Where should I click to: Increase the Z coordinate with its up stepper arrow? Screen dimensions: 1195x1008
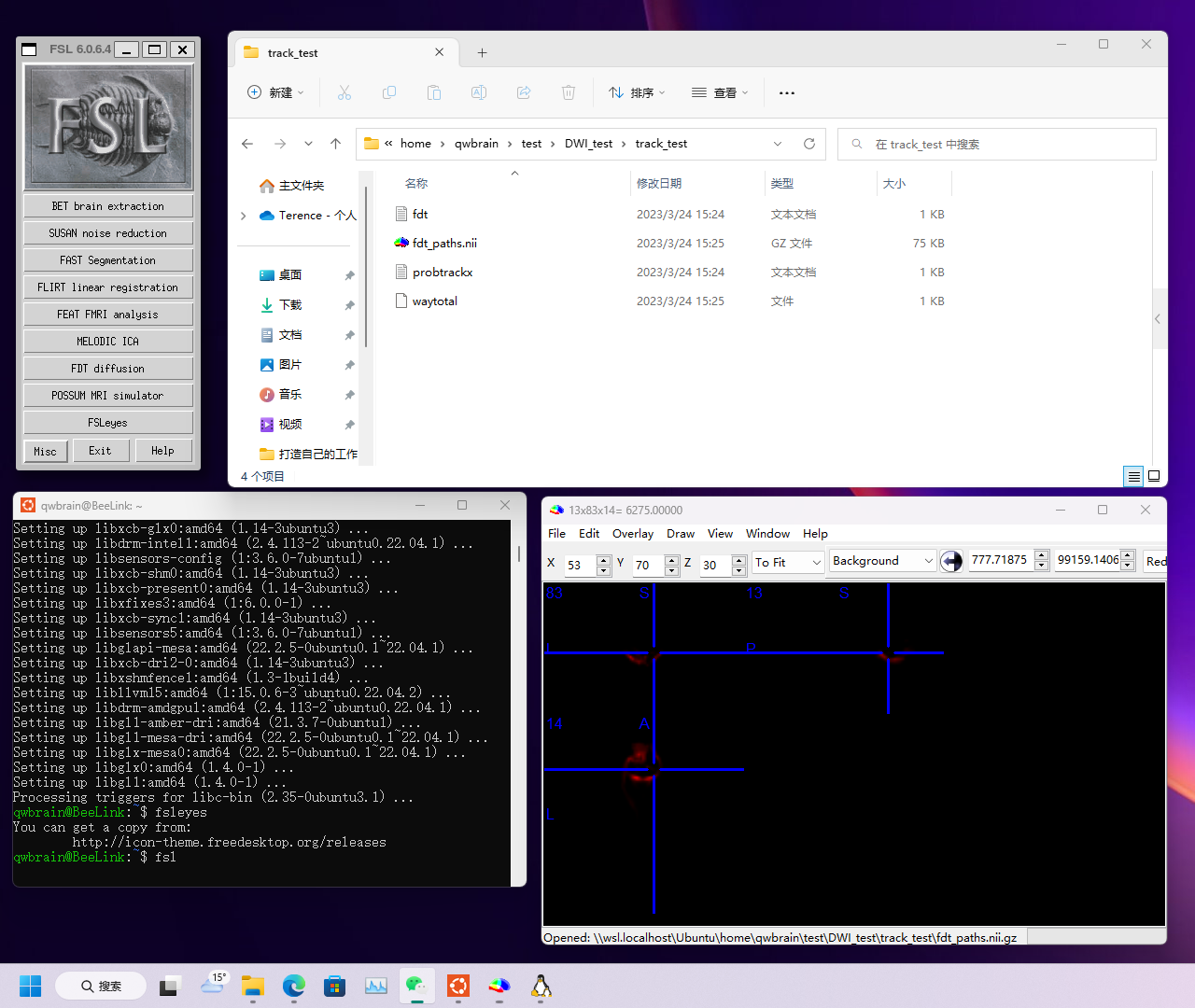click(738, 555)
